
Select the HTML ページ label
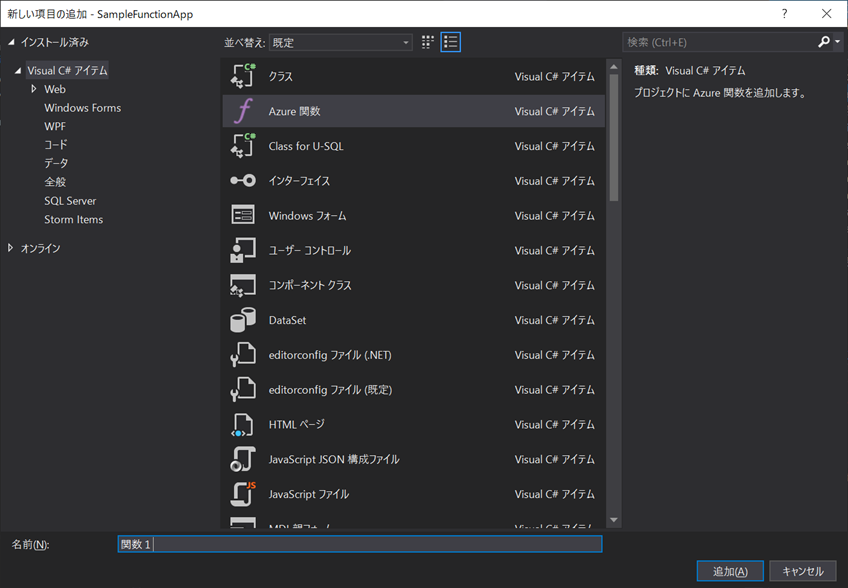tap(296, 425)
